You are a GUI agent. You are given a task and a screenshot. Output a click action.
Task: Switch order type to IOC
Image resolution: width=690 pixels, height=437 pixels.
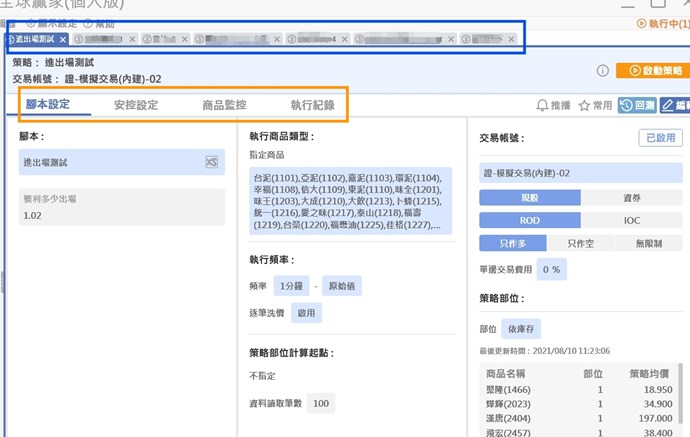(x=632, y=220)
